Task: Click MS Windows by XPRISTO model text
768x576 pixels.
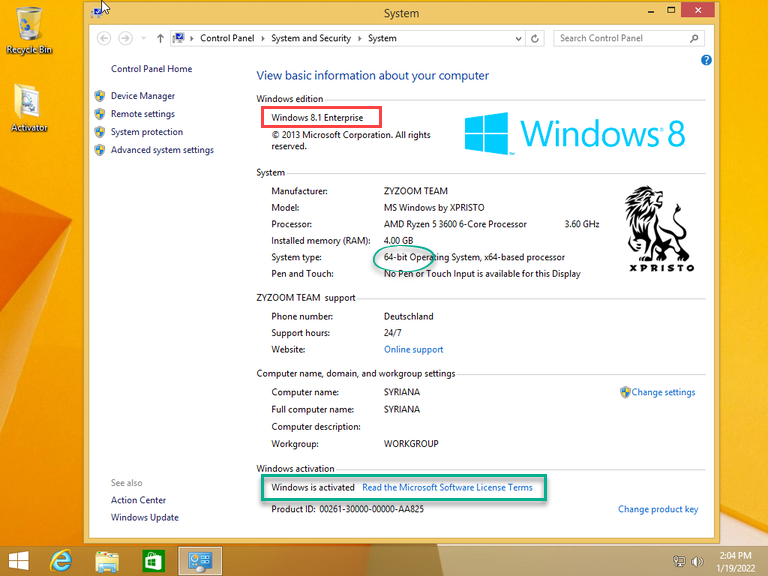Action: (x=434, y=208)
